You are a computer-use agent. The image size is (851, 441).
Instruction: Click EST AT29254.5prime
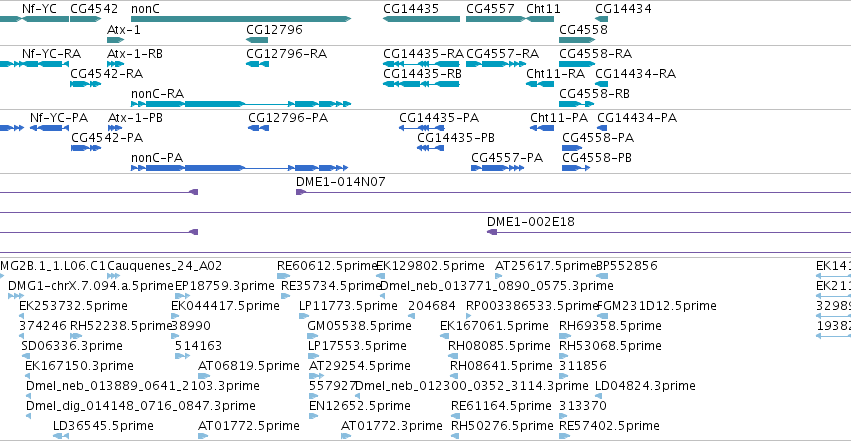click(316, 375)
